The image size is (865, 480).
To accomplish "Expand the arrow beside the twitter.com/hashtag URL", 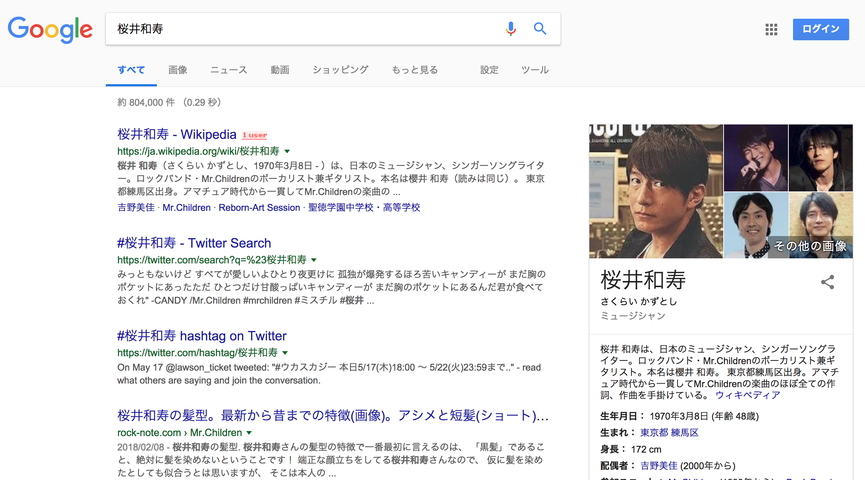I will tap(285, 353).
